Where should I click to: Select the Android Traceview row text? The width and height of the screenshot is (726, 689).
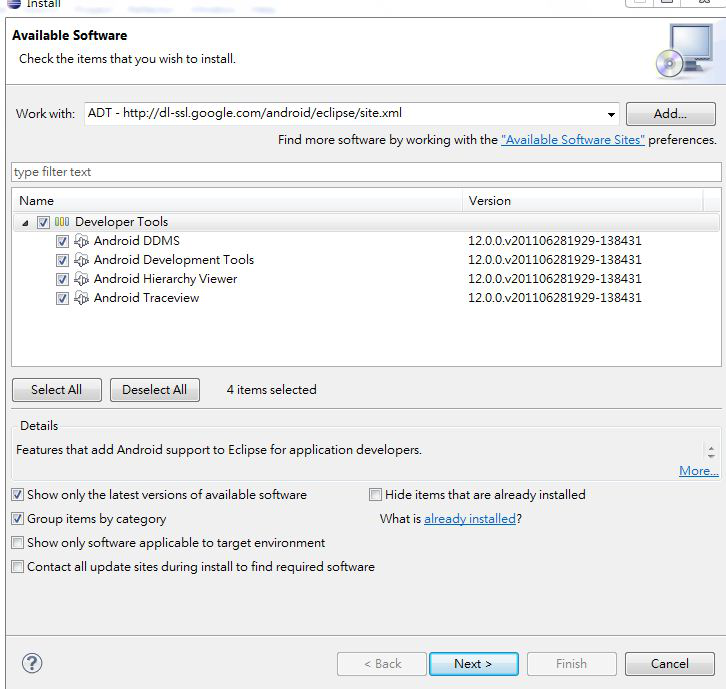[x=146, y=298]
